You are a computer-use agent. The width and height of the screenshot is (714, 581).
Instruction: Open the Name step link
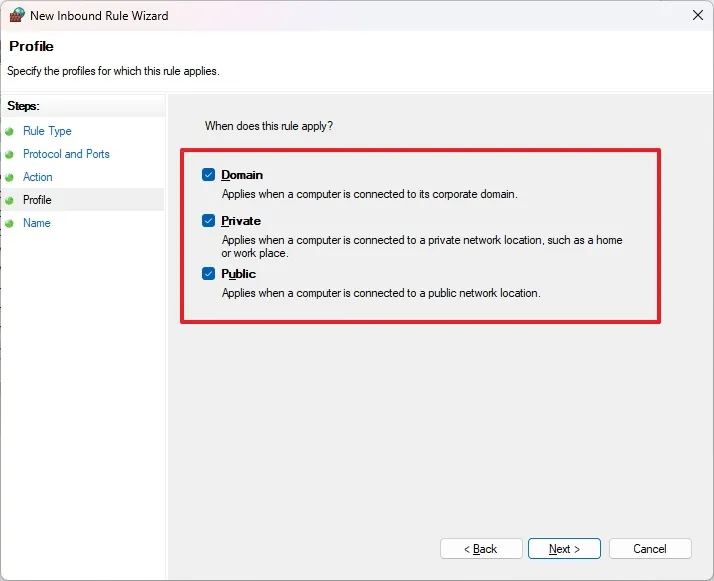(37, 223)
